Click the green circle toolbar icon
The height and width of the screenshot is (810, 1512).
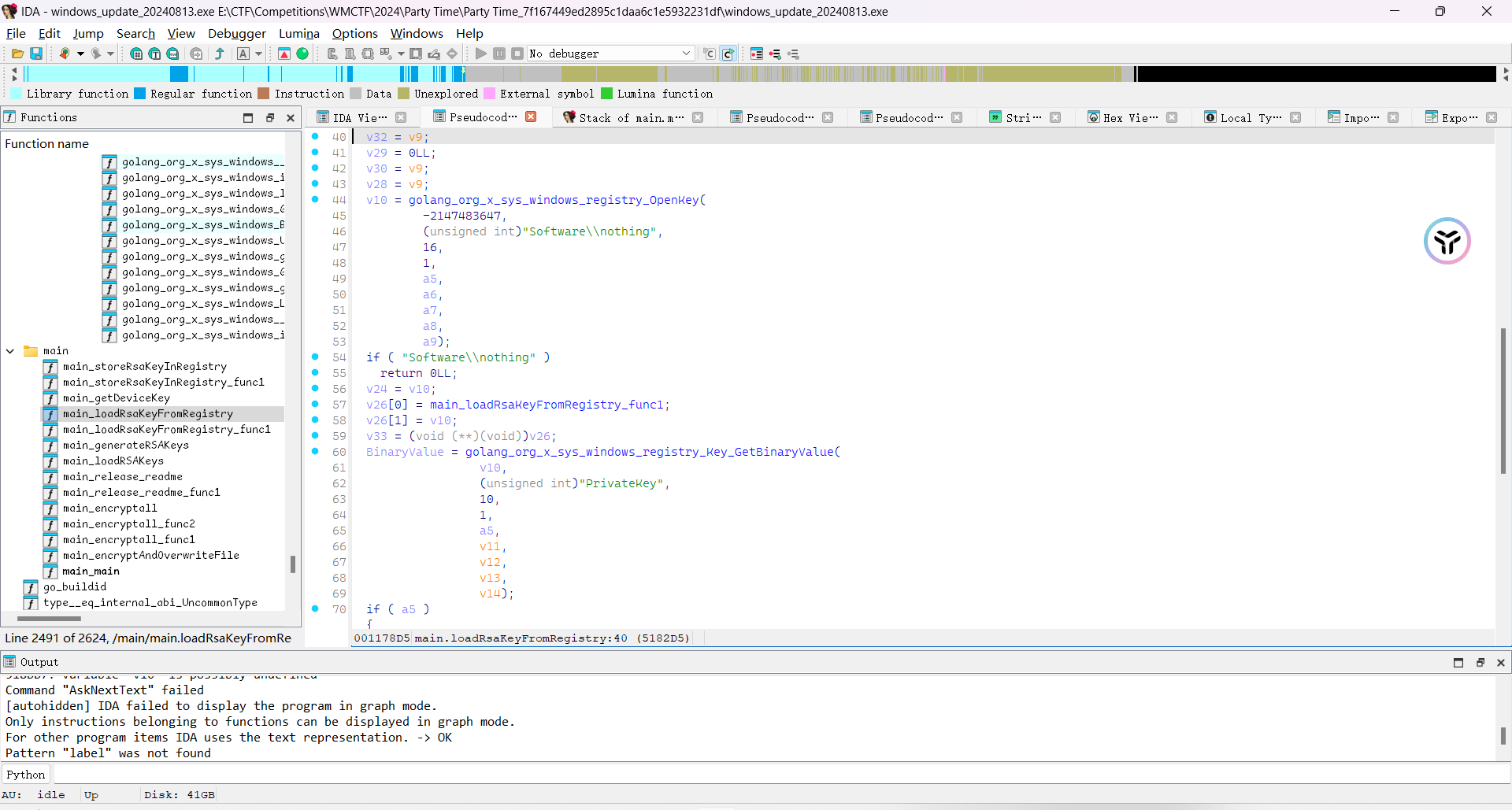point(302,54)
